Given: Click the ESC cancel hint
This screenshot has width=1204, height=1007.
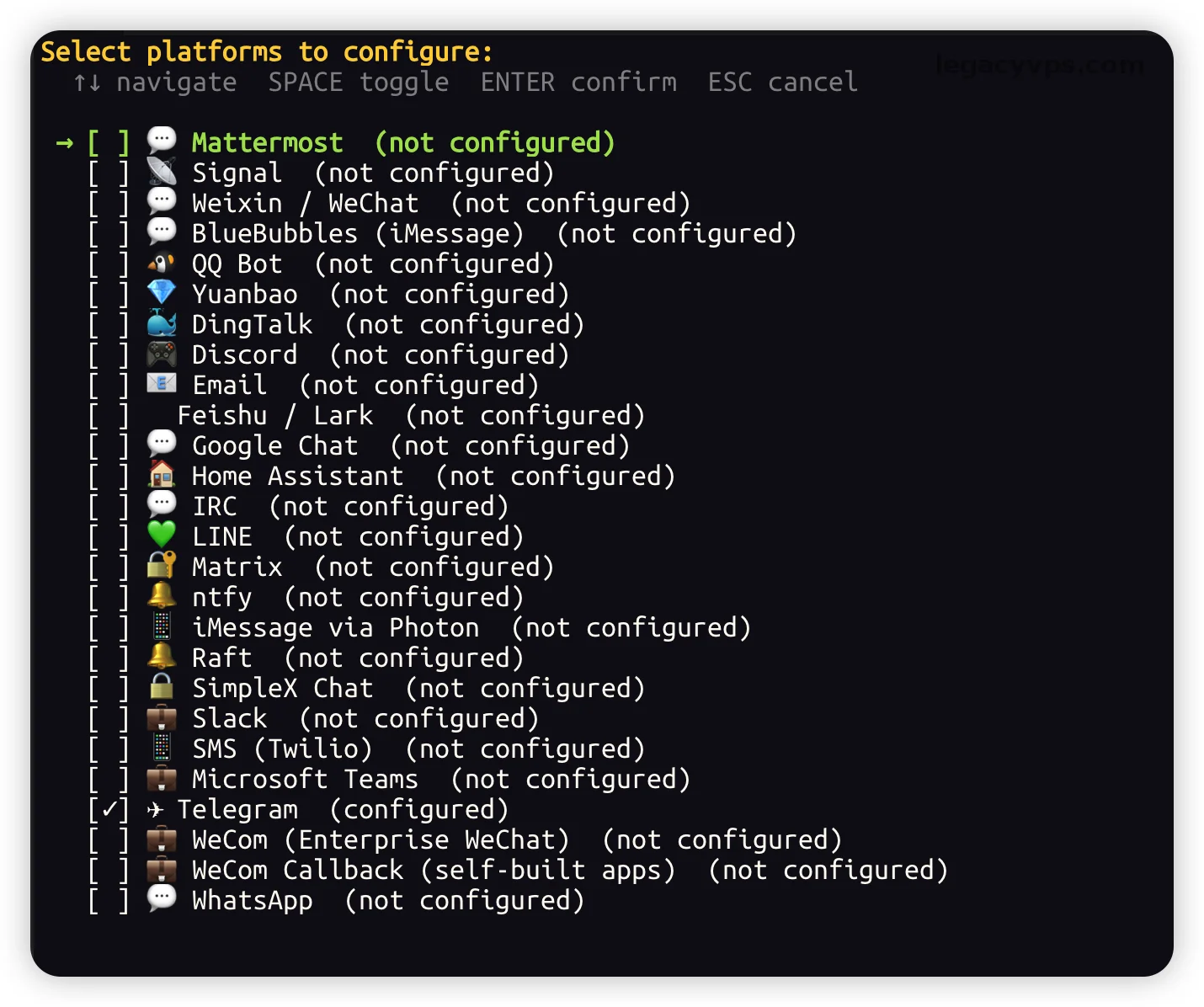Looking at the screenshot, I should (783, 83).
